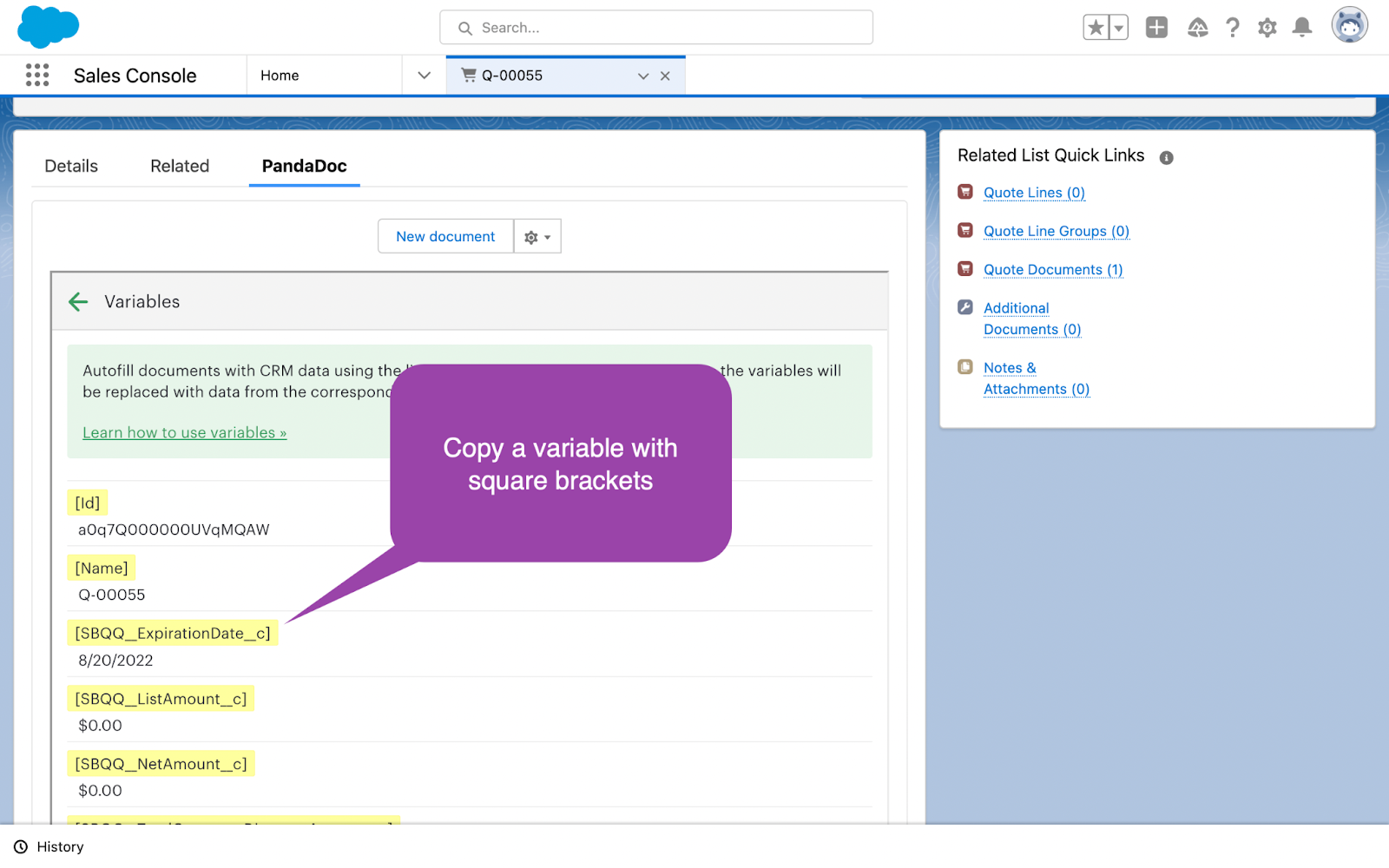Click the New document button
The width and height of the screenshot is (1389, 868).
point(445,236)
